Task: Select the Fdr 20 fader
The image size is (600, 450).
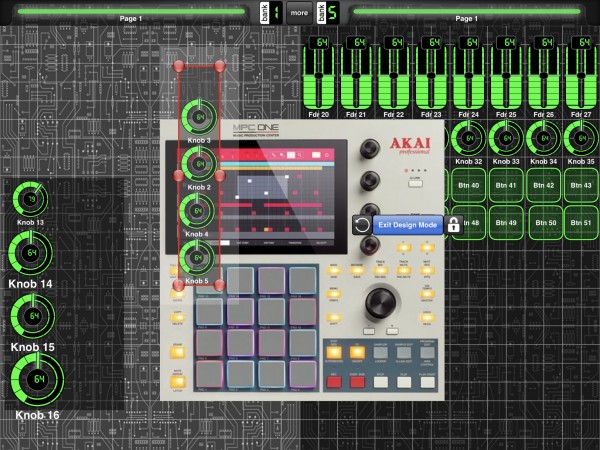Action: pyautogui.click(x=318, y=73)
